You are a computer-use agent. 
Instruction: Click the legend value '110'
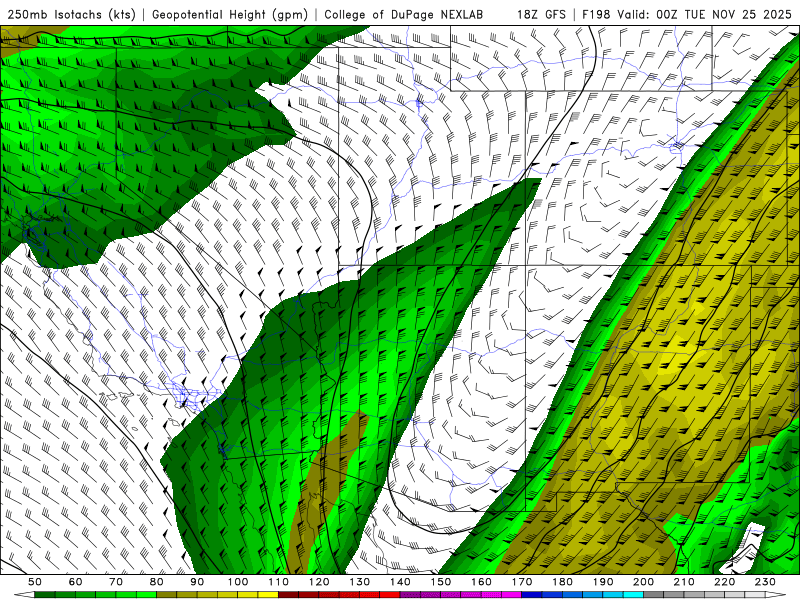click(278, 582)
